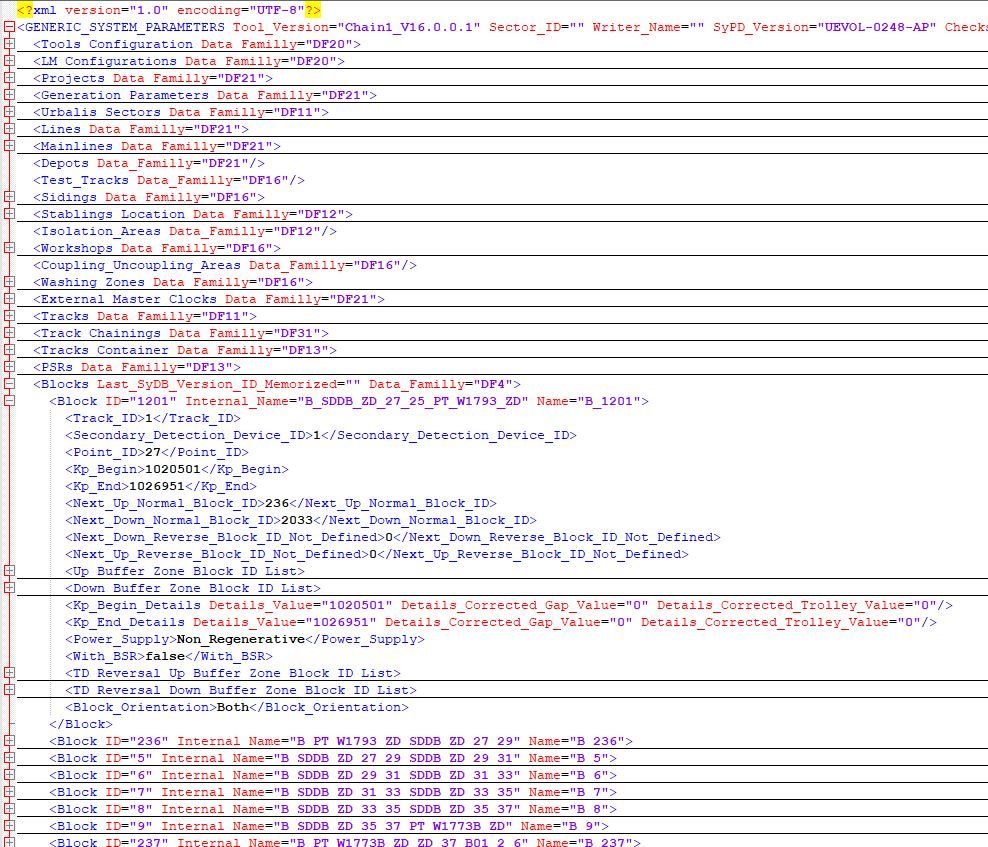Expand the Urbalis_Sectors node
988x847 pixels.
click(9, 112)
